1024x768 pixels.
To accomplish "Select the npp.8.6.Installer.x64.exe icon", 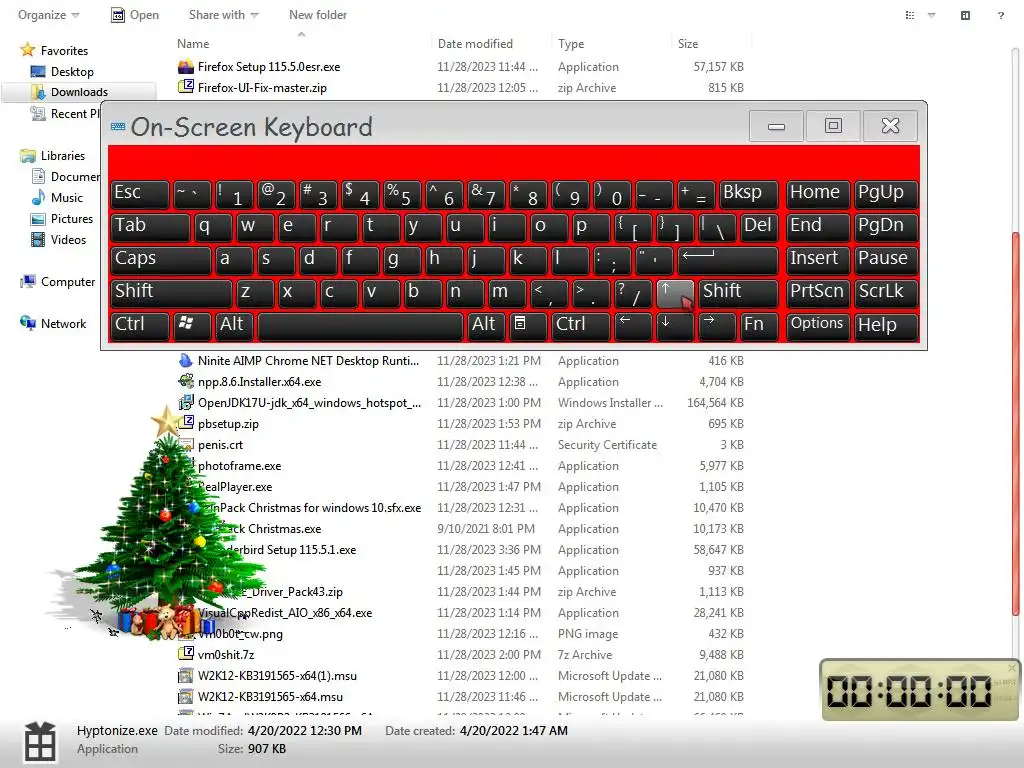I will tap(186, 381).
